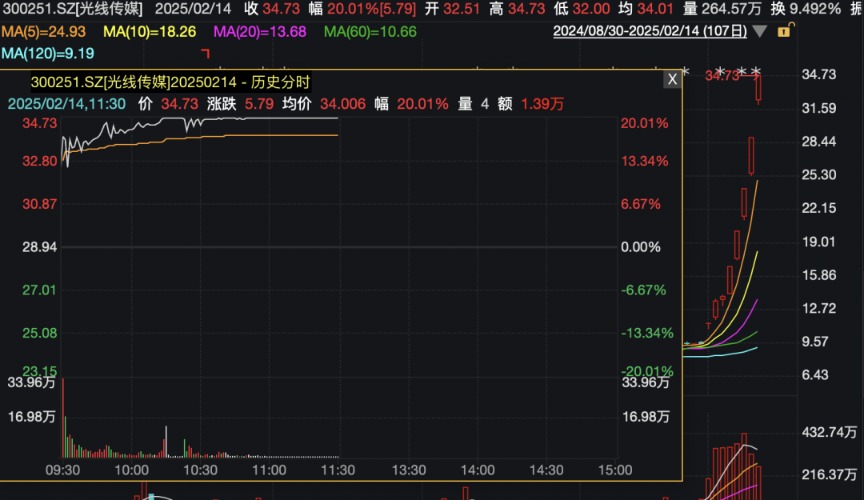Click the 32.80 price axis label
This screenshot has height=500, width=864.
40,161
